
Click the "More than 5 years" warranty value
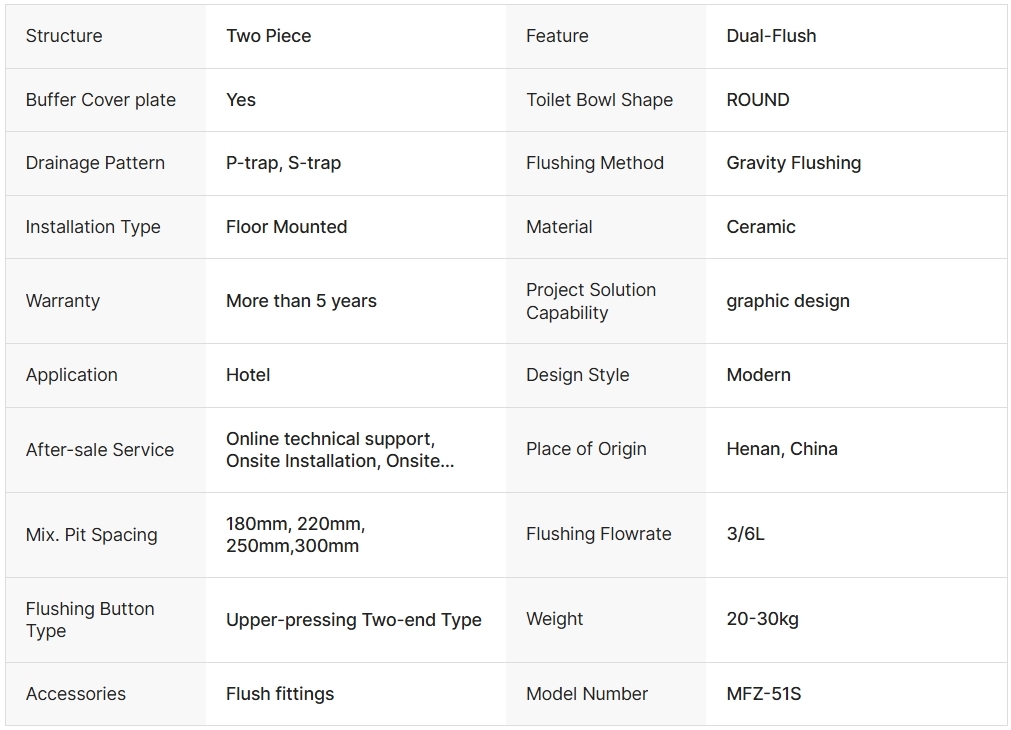[x=301, y=301]
